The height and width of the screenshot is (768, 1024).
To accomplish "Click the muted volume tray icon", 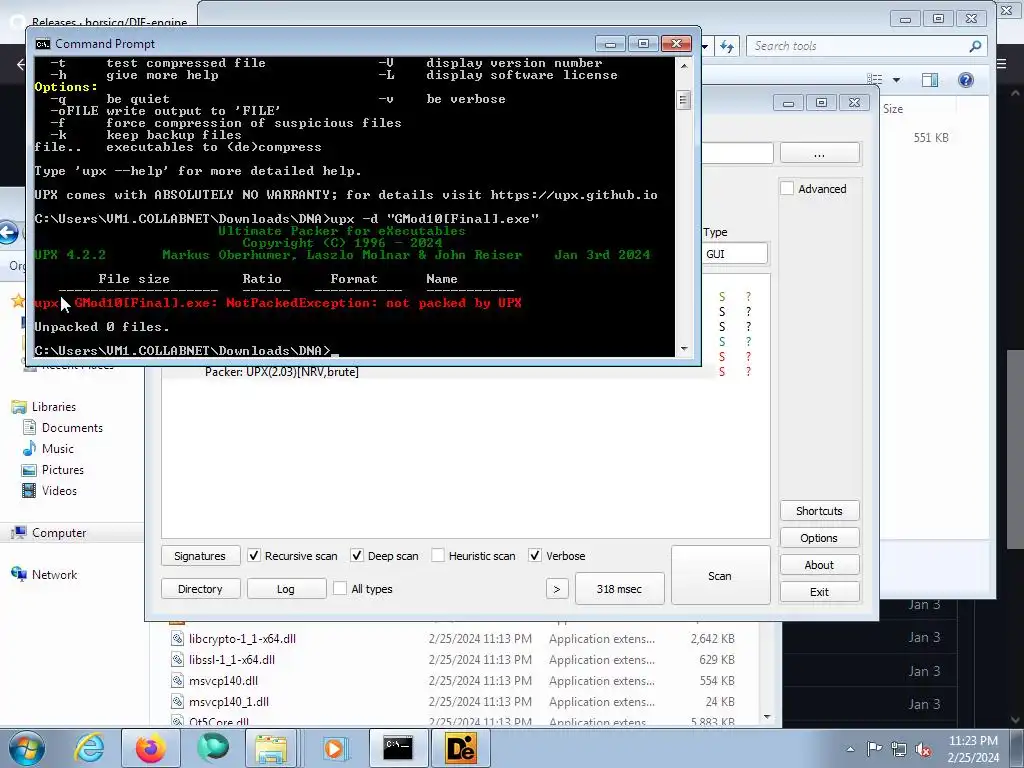I will (x=923, y=750).
